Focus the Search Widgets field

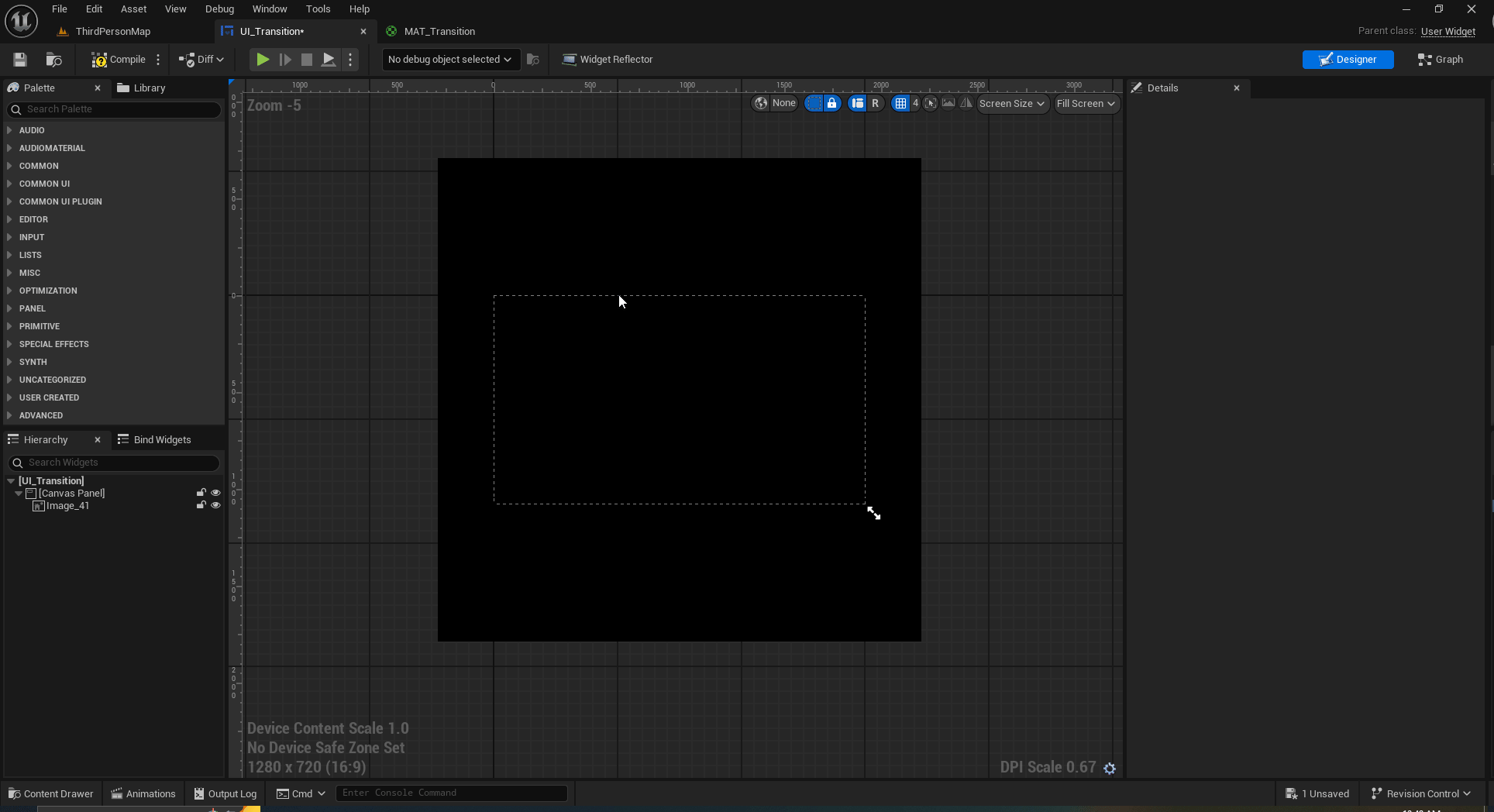(114, 463)
